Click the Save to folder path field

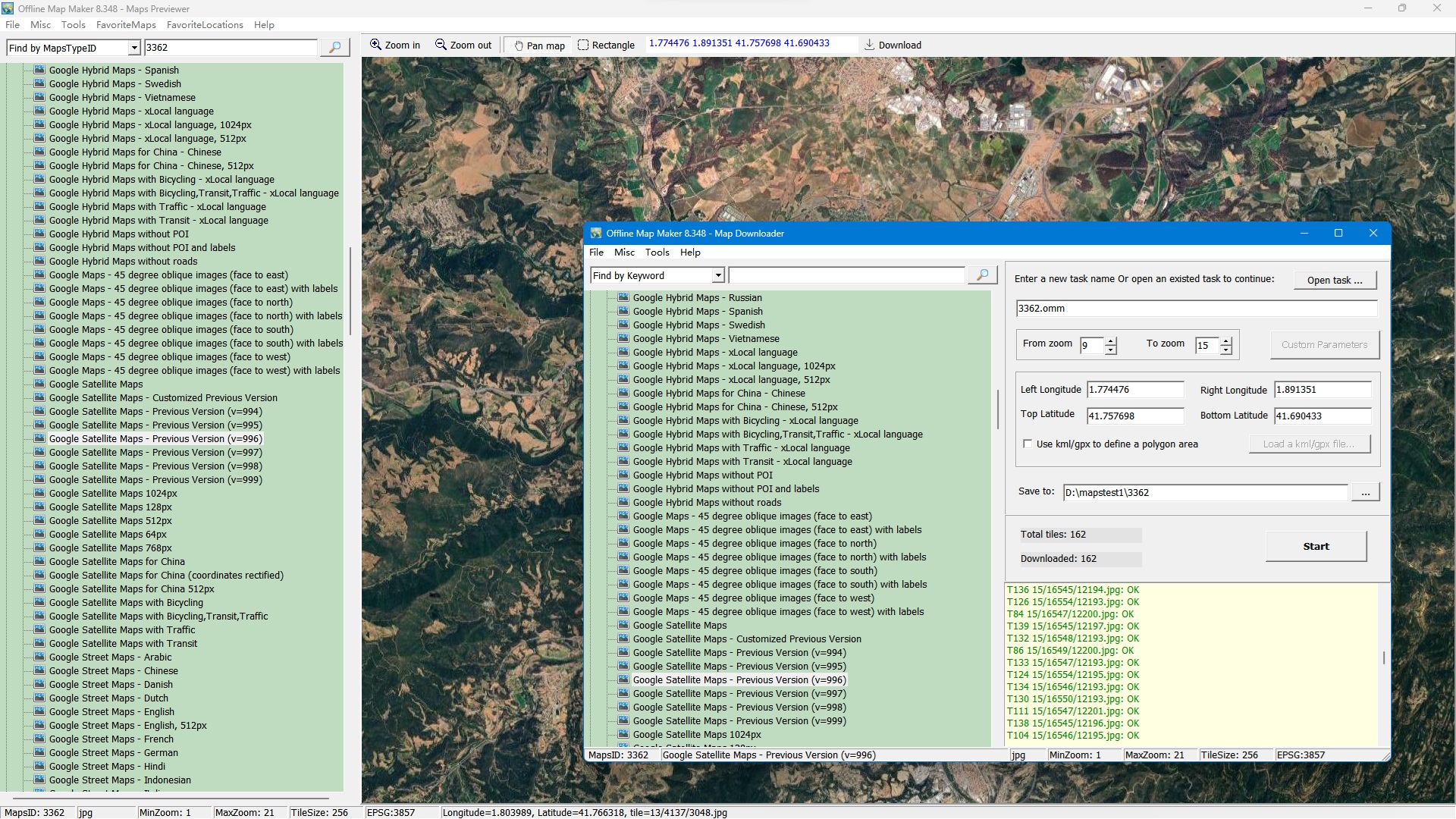pyautogui.click(x=1204, y=493)
